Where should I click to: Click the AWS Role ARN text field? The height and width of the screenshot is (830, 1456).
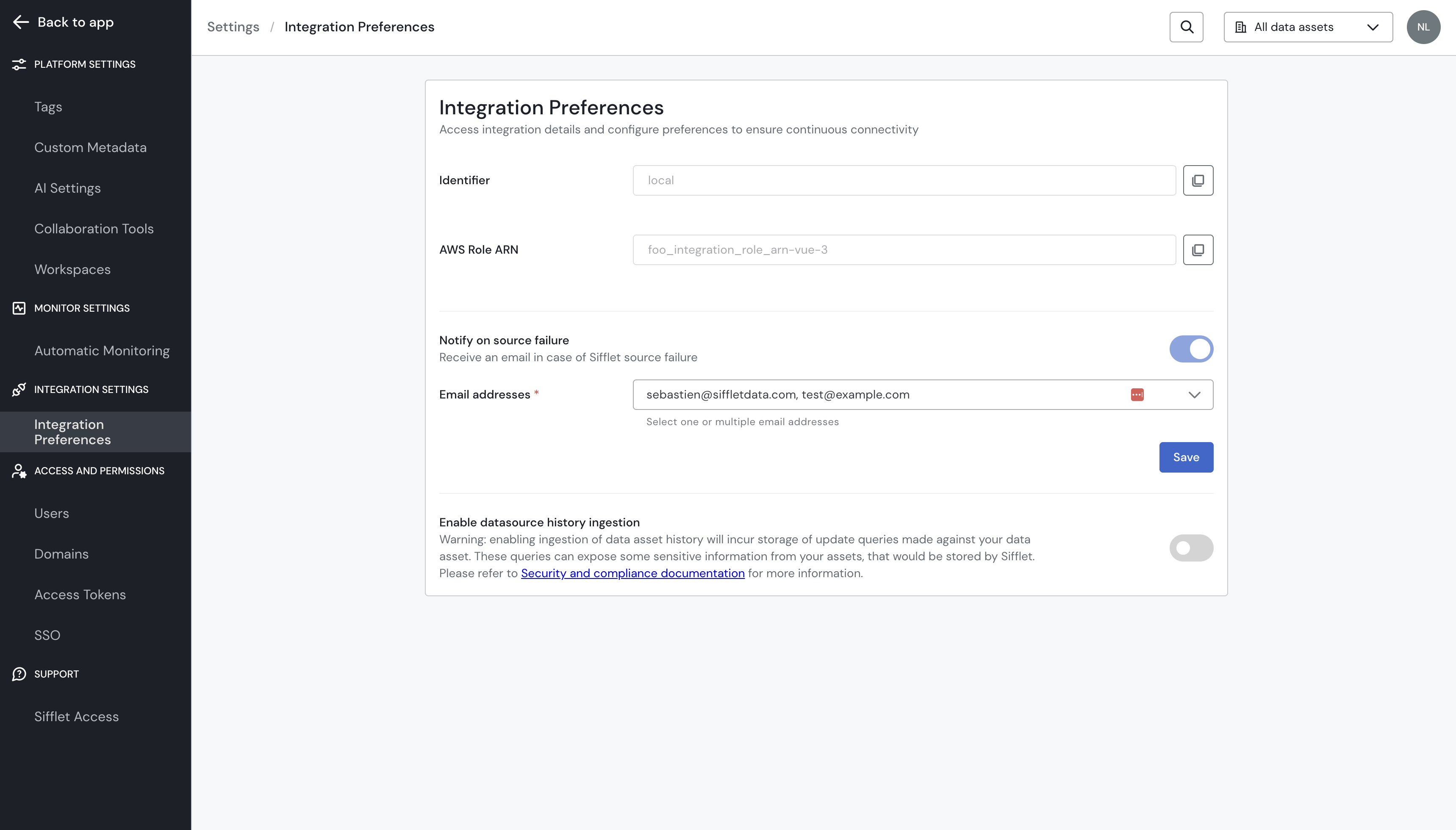coord(904,250)
